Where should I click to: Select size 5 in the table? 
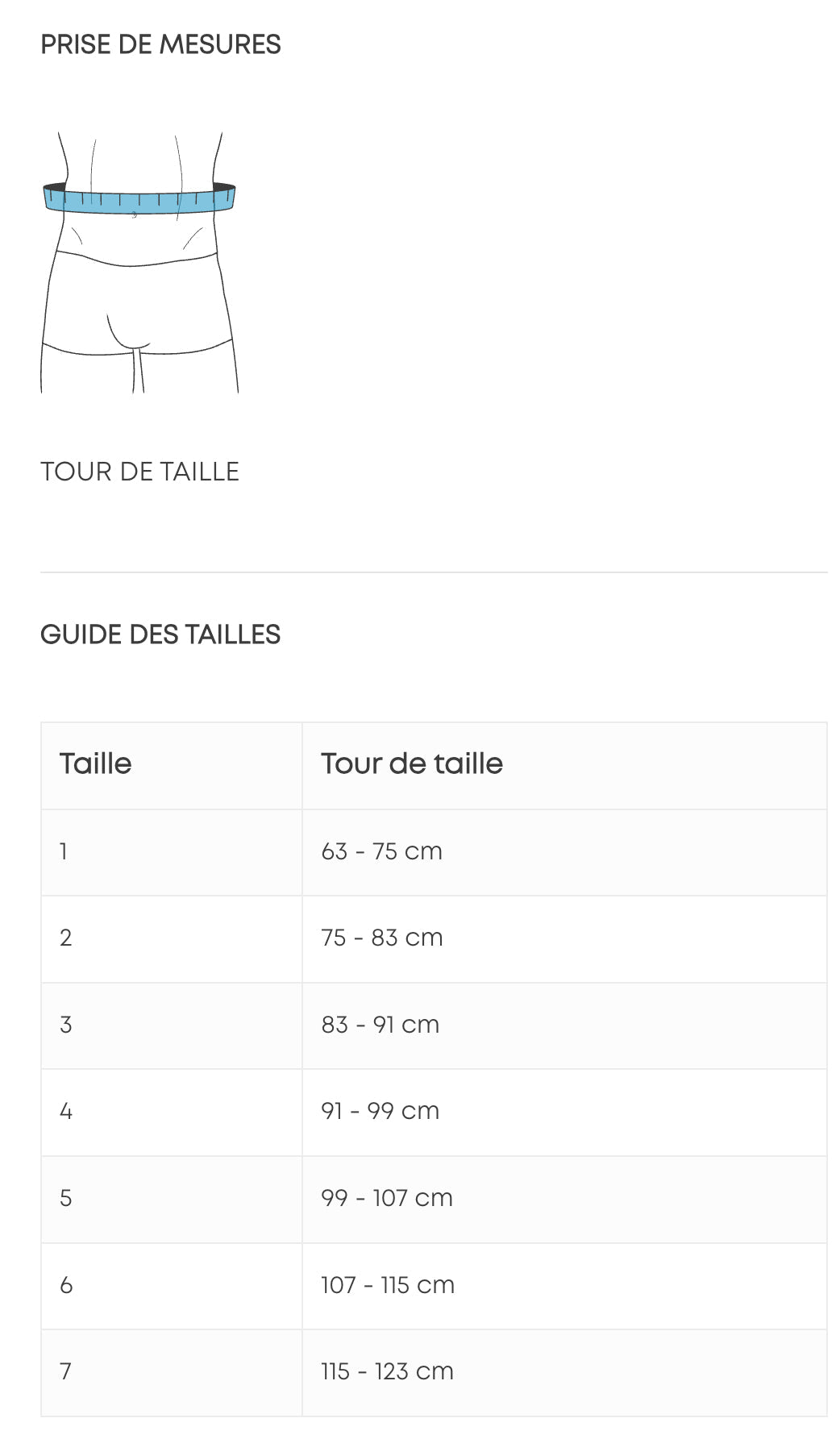point(66,1198)
